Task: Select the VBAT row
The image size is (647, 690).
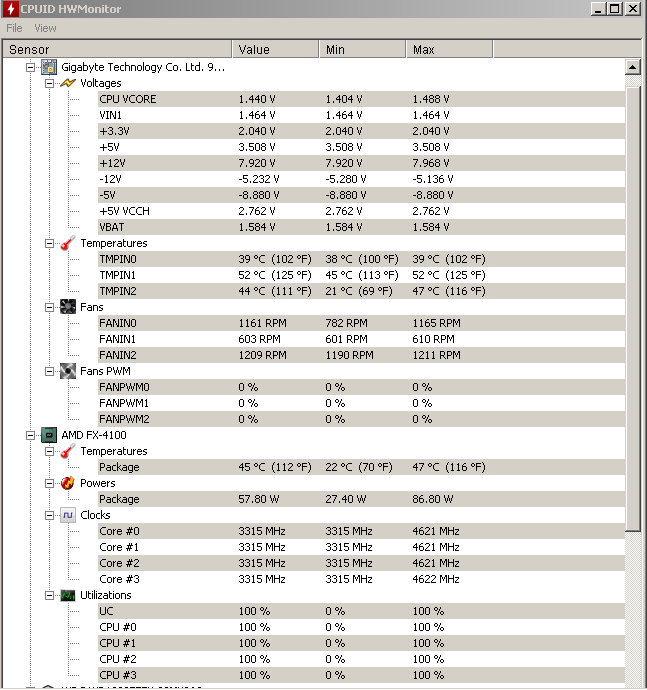Action: click(361, 227)
